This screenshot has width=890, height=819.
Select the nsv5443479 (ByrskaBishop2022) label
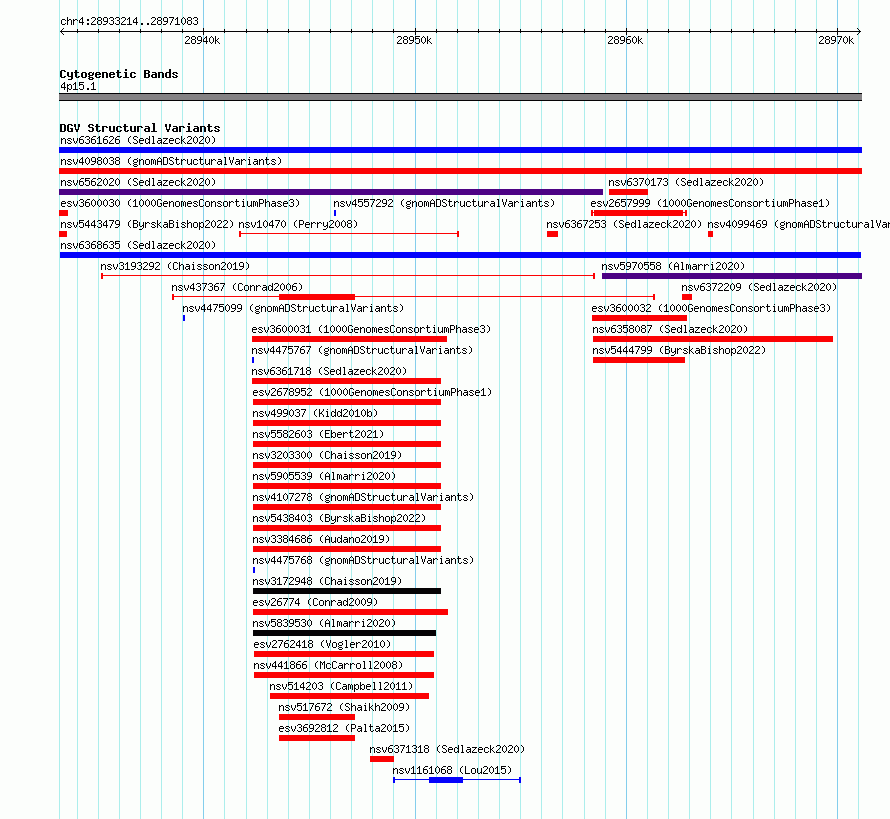tap(147, 224)
